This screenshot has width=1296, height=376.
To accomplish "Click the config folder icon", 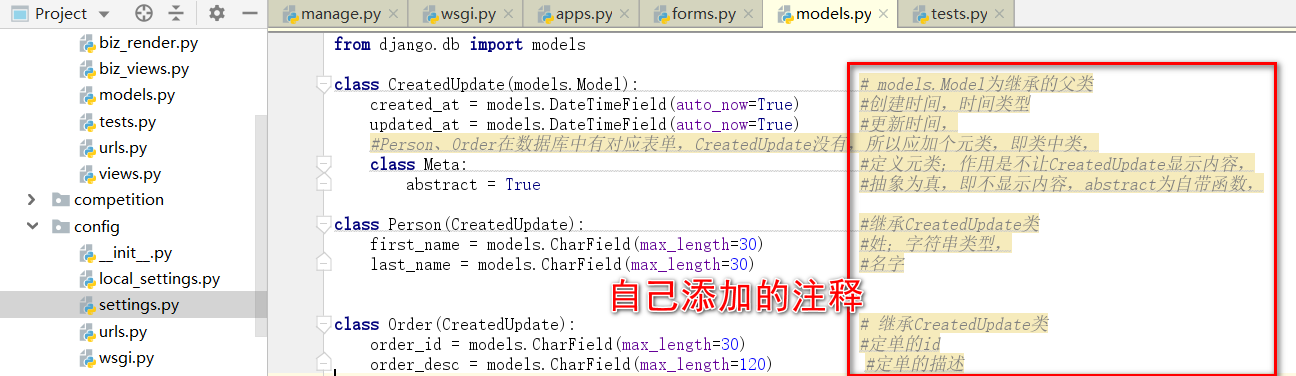I will pyautogui.click(x=60, y=226).
